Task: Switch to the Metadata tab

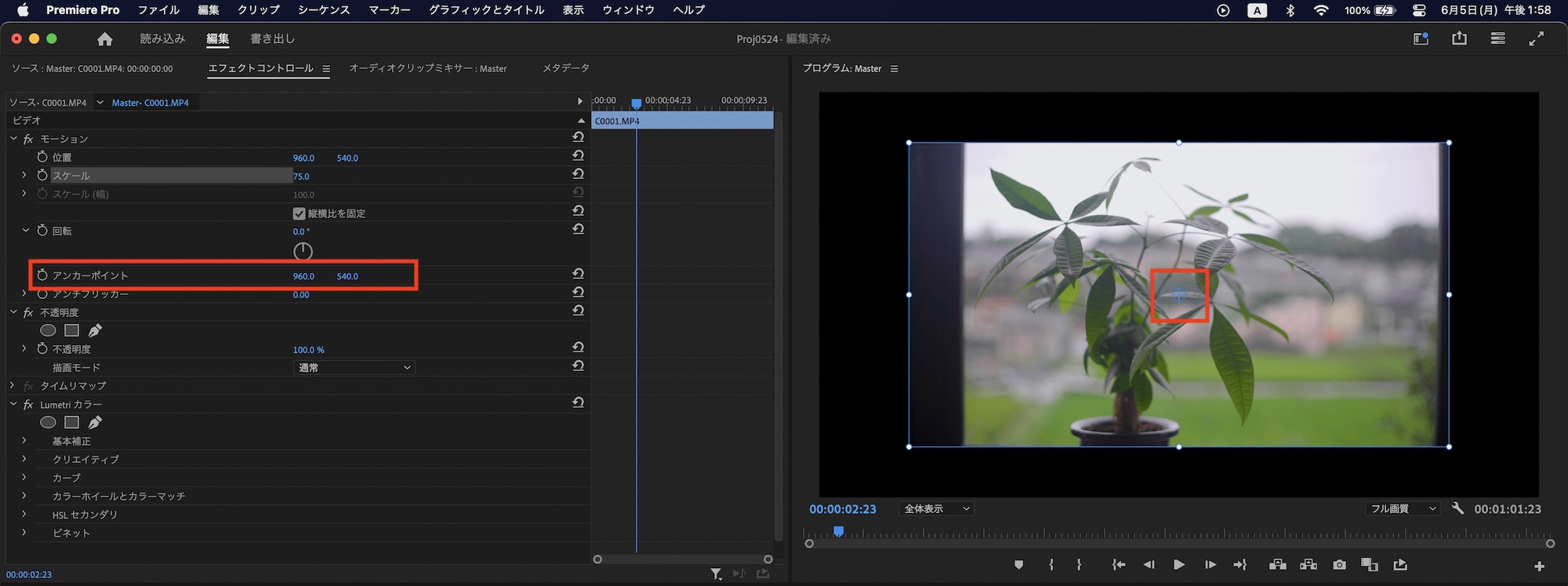Action: [x=565, y=68]
